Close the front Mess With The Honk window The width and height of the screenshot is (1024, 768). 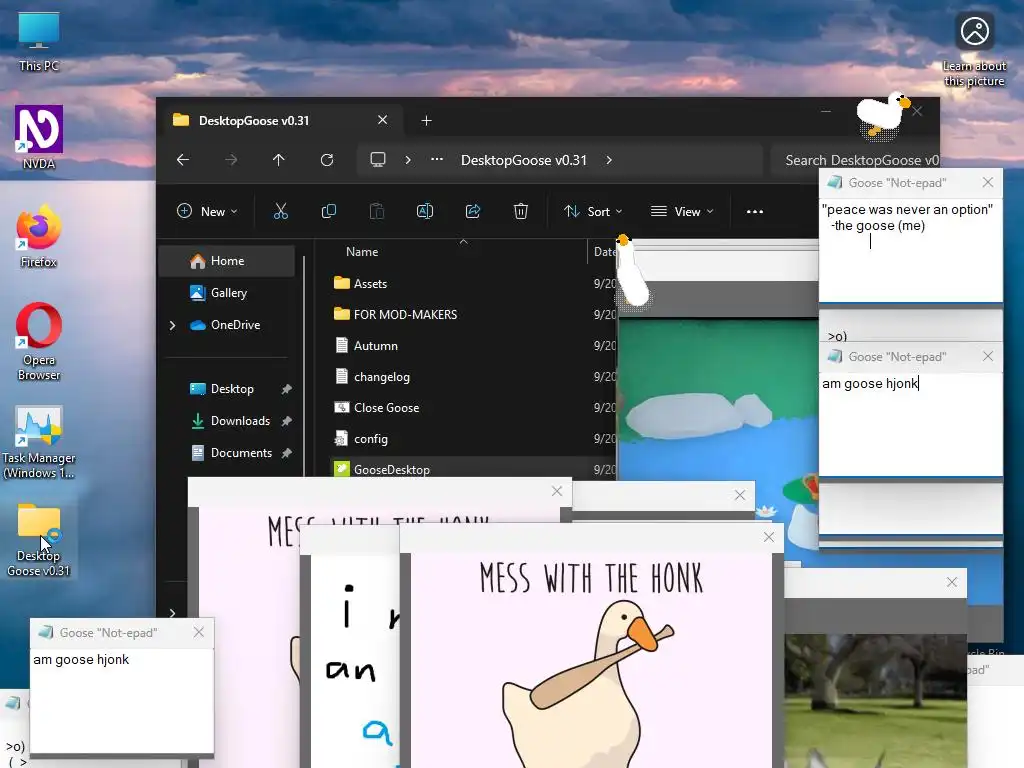pyautogui.click(x=769, y=537)
